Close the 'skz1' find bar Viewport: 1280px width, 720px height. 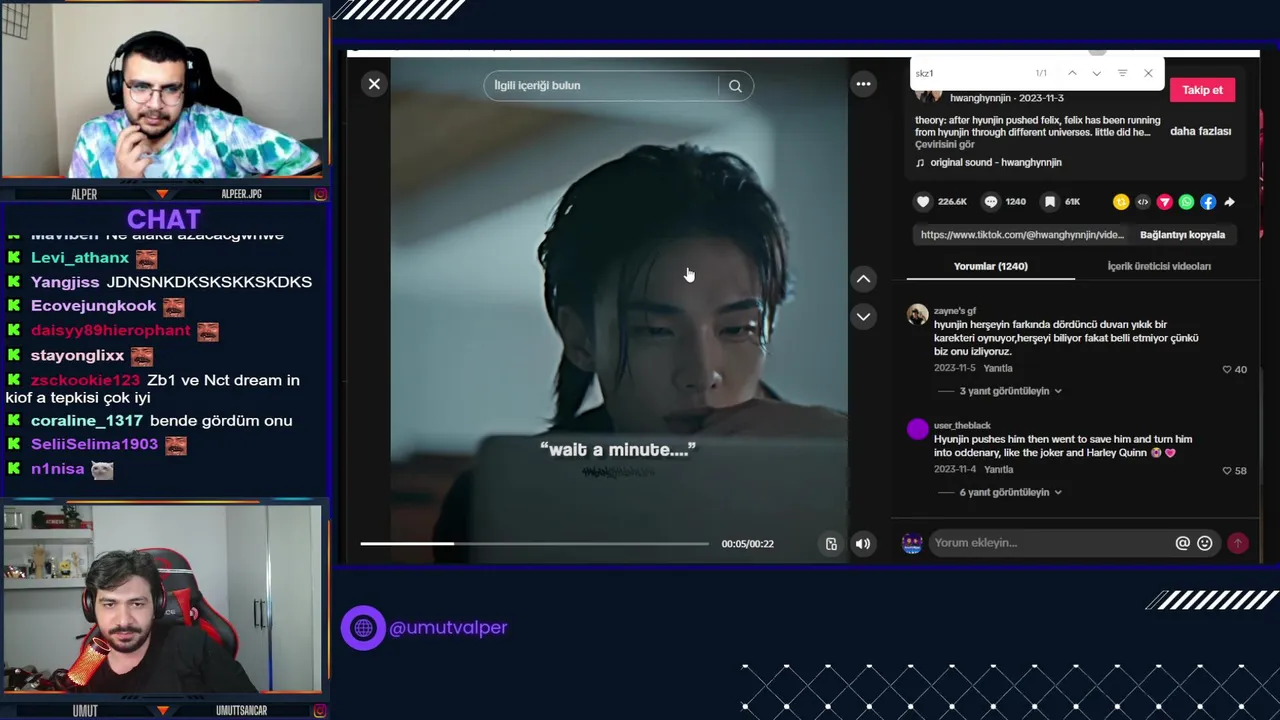coord(1148,73)
